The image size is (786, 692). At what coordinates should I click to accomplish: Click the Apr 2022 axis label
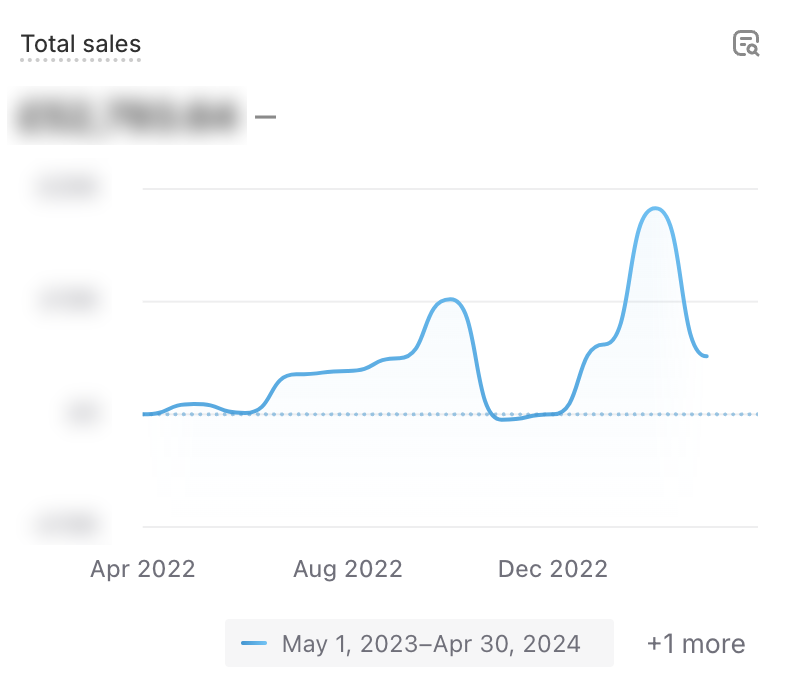pos(142,569)
